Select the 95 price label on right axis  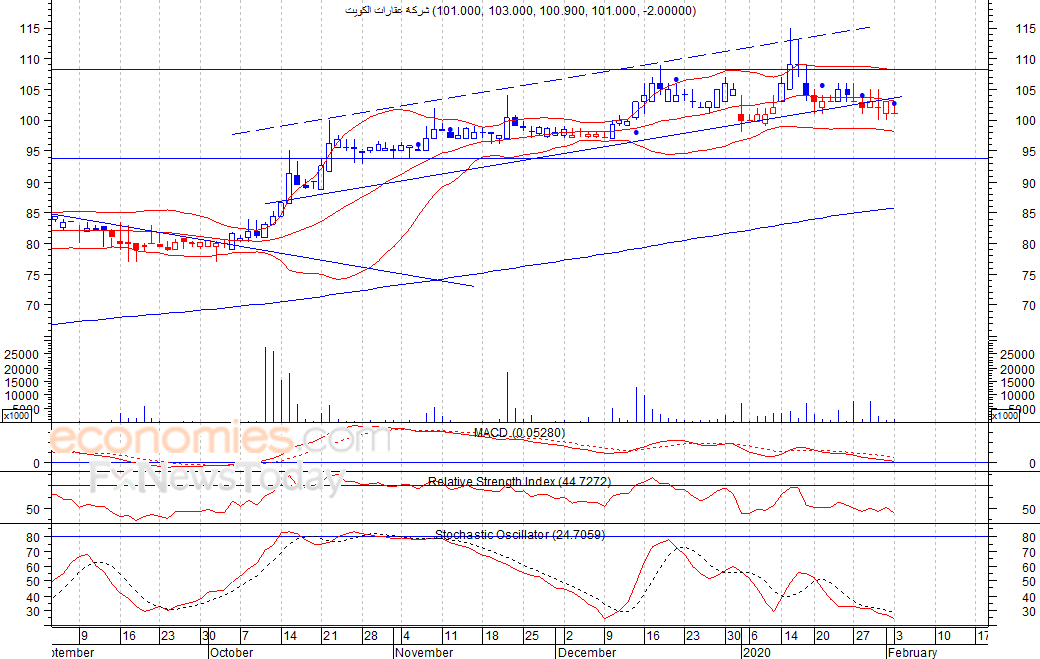point(1028,152)
